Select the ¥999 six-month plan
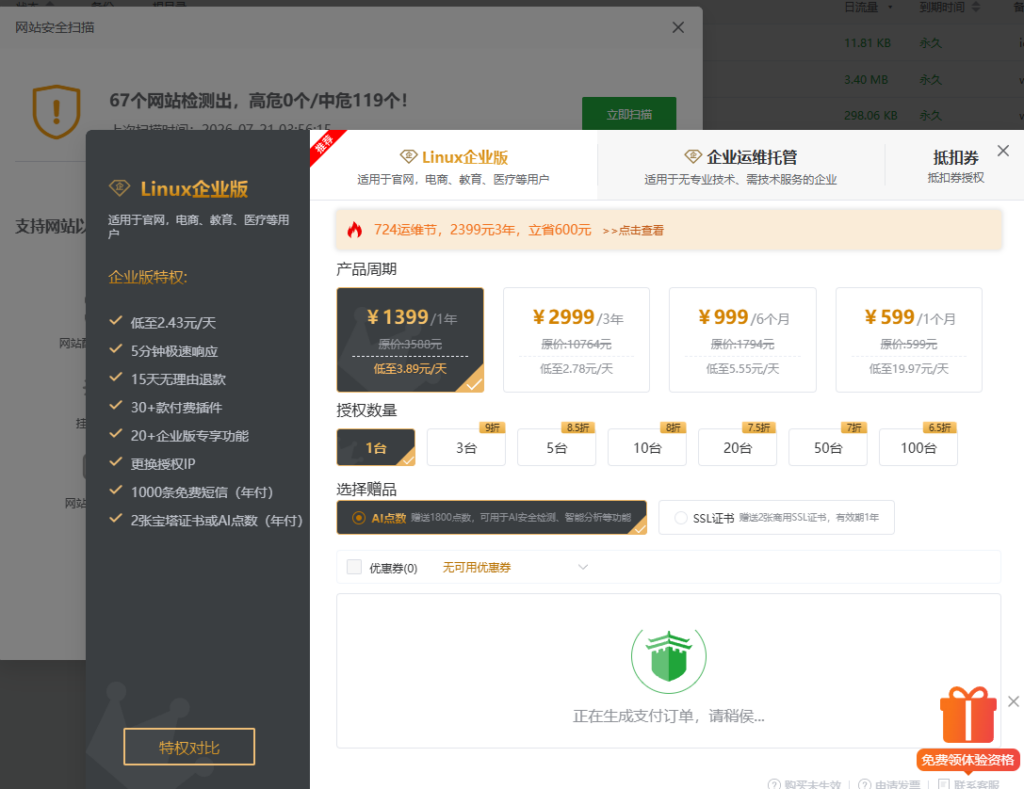 pos(743,340)
